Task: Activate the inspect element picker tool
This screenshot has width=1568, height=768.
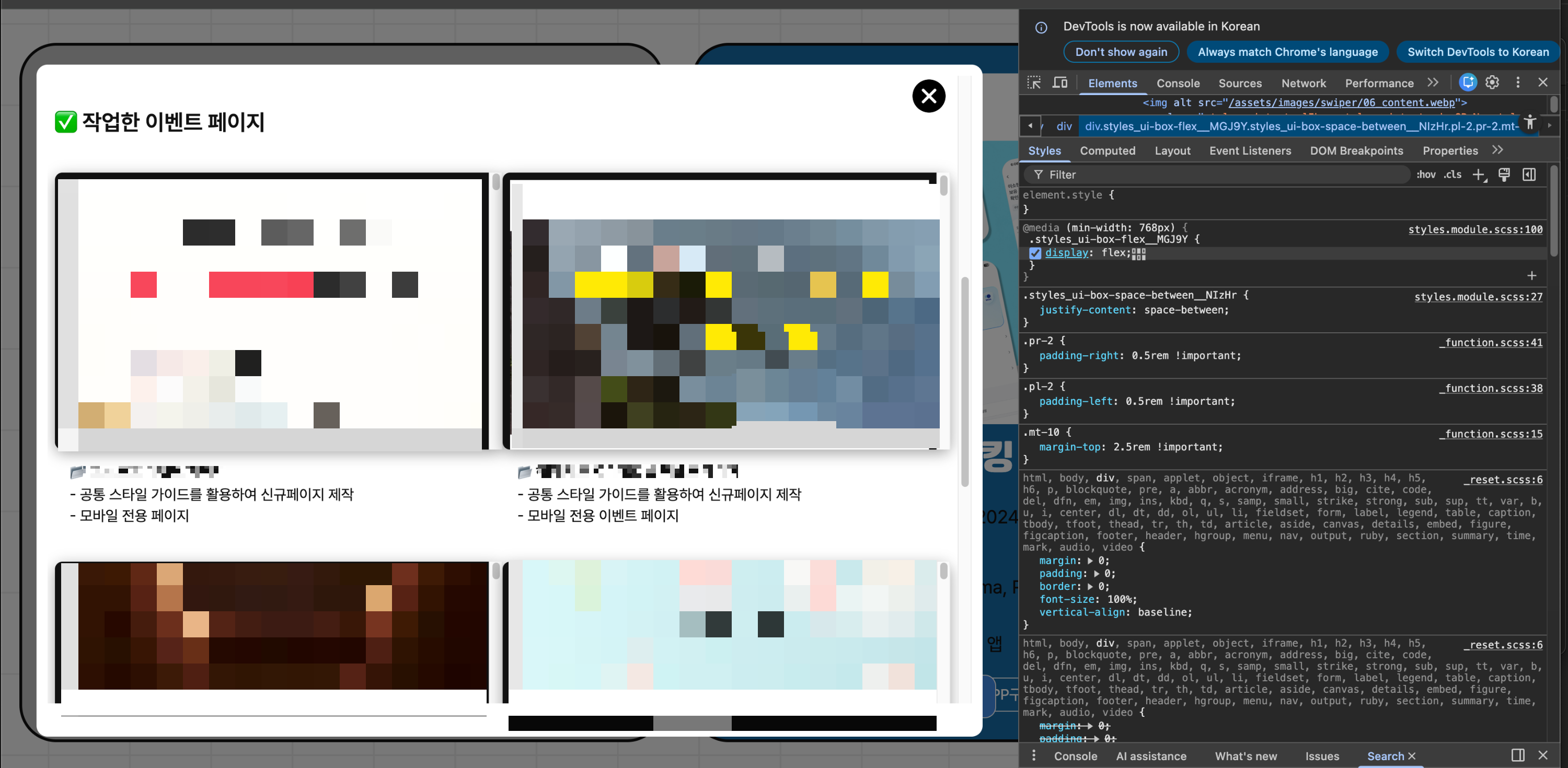Action: (x=1033, y=83)
